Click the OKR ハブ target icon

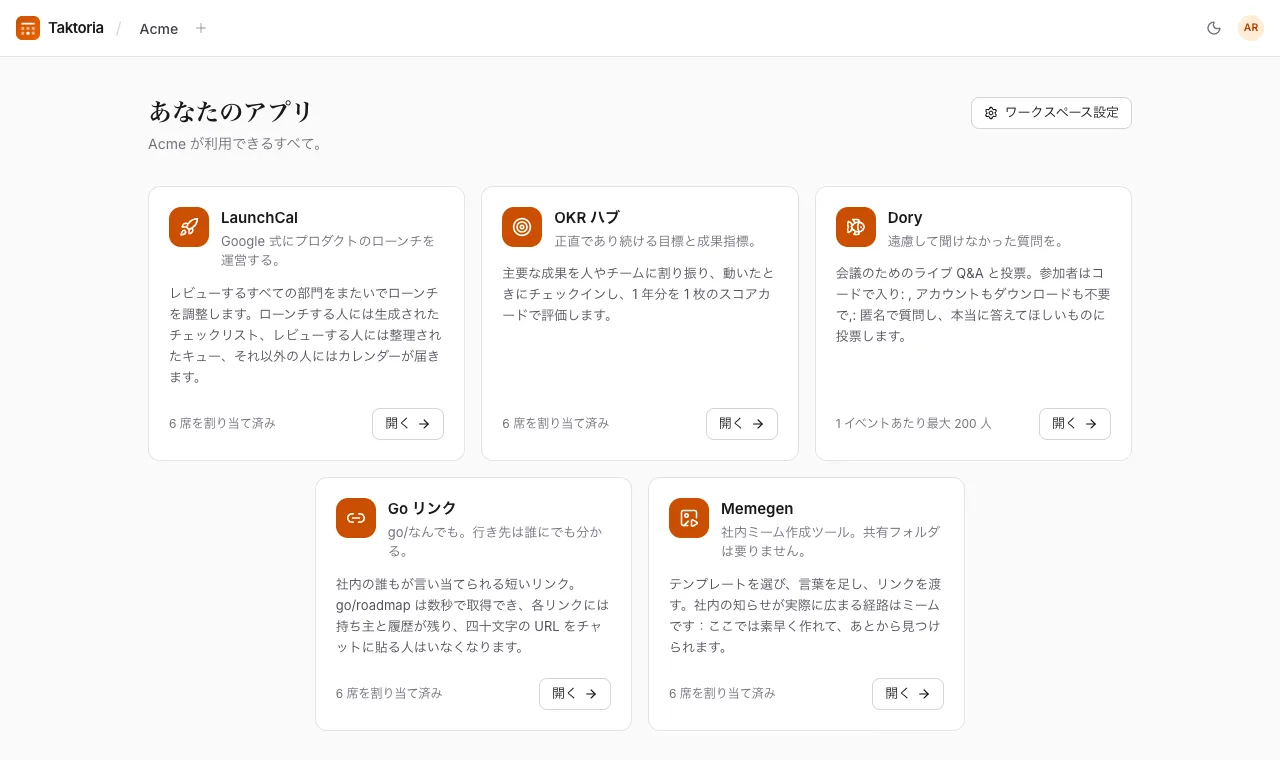point(522,227)
